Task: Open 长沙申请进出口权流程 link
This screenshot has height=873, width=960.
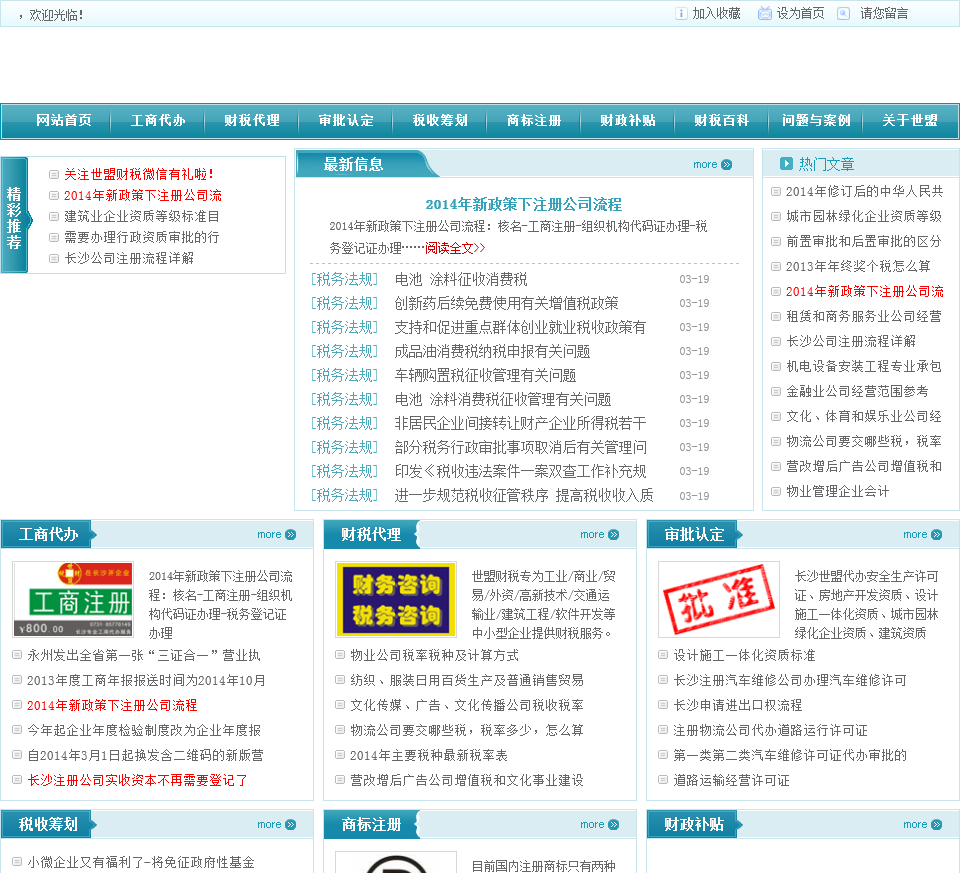Action: tap(738, 705)
